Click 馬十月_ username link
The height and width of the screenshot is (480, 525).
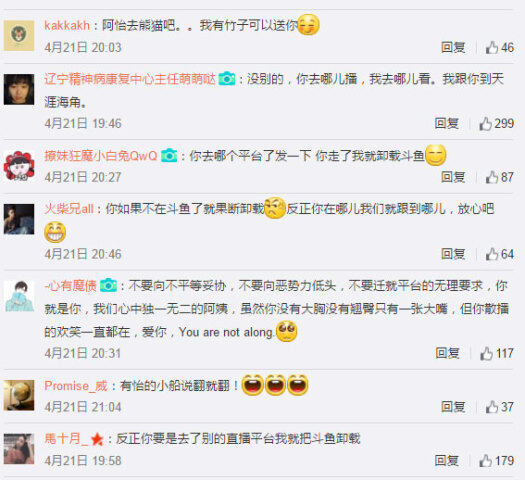(66, 439)
